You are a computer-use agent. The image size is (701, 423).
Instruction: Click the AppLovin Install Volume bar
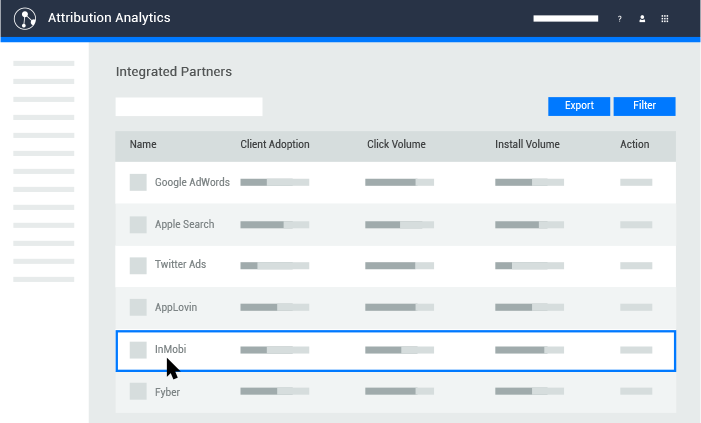529,307
